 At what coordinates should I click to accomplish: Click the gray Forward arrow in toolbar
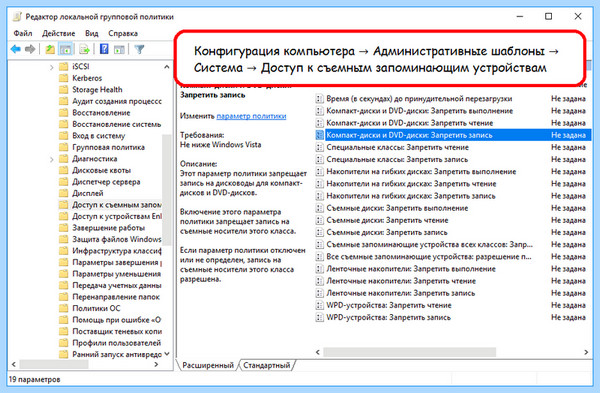30,49
